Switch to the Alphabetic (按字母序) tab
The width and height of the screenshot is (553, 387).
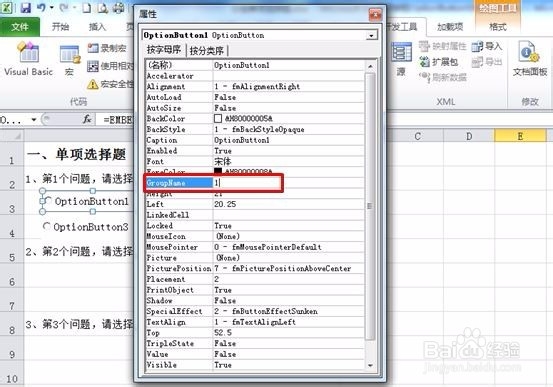pyautogui.click(x=164, y=50)
